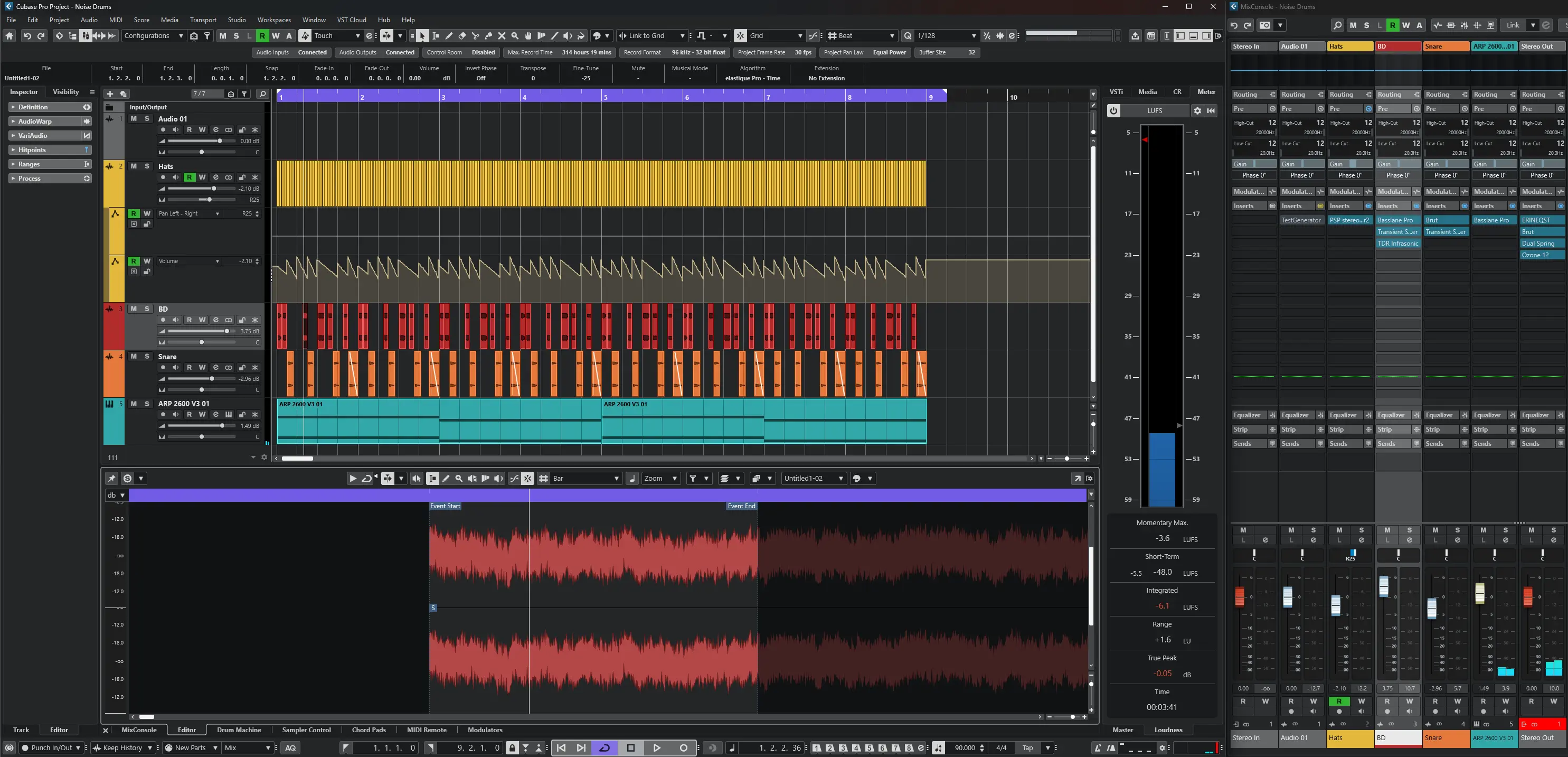Mute the Hats track
Image resolution: width=1568 pixels, height=757 pixels.
[x=133, y=166]
